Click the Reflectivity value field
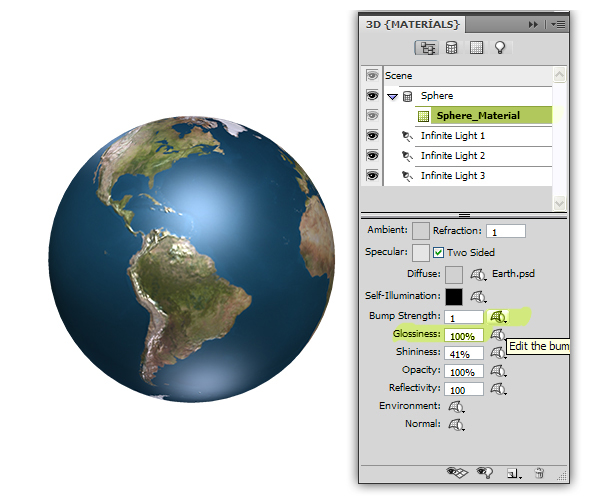This screenshot has width=600, height=500. coord(464,389)
